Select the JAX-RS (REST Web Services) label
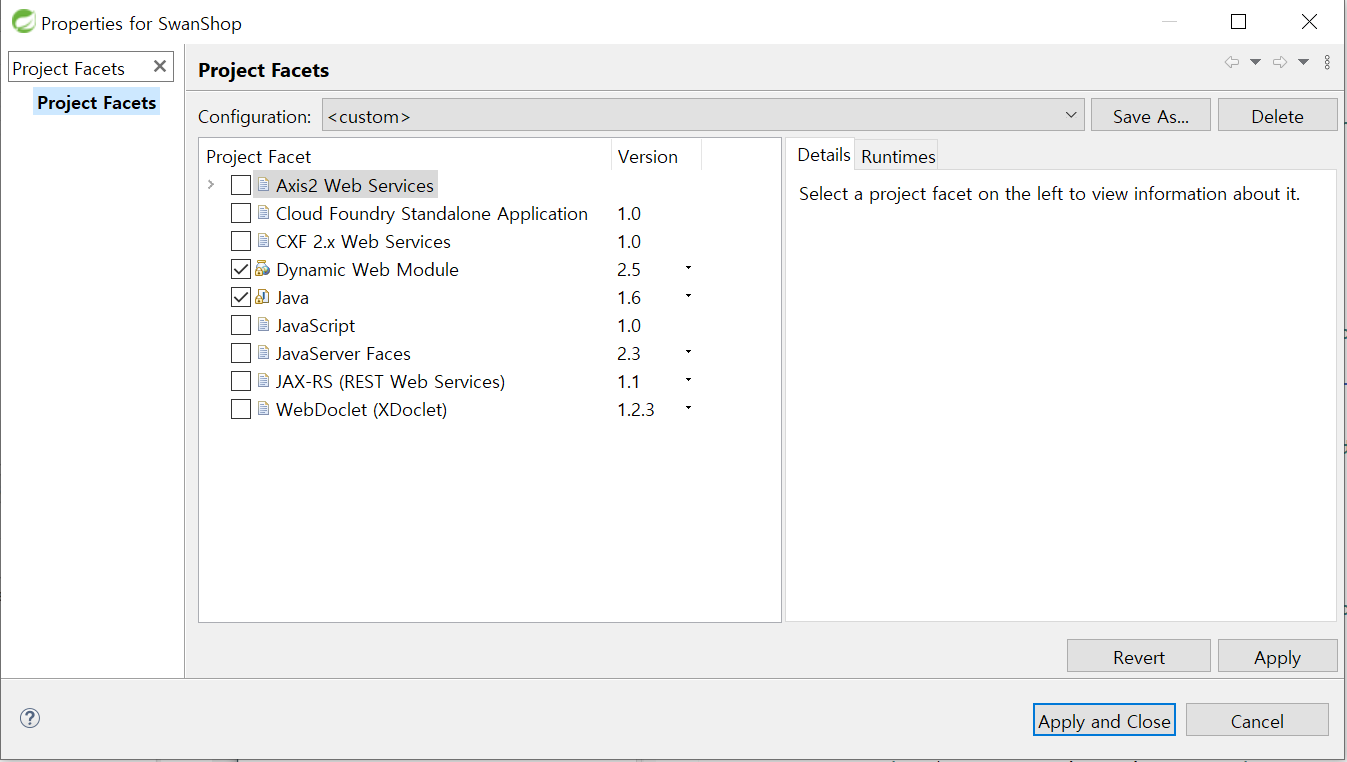This screenshot has width=1347, height=762. coord(390,381)
